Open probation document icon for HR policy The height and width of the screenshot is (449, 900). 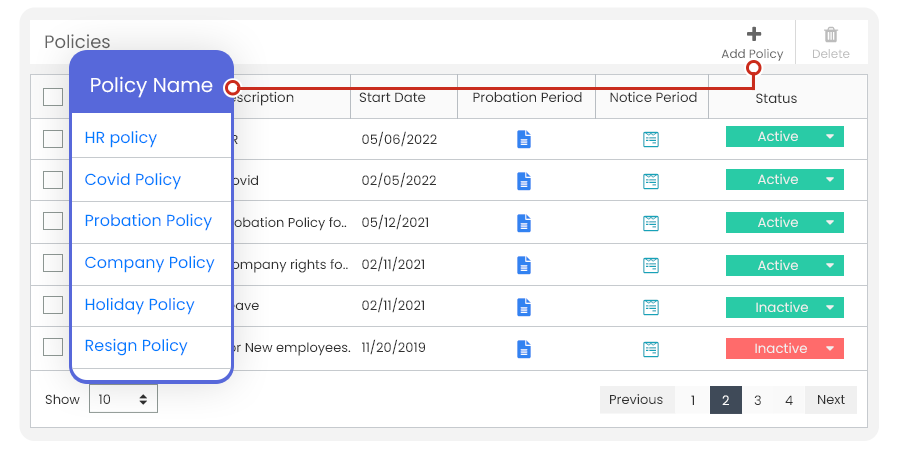[523, 139]
